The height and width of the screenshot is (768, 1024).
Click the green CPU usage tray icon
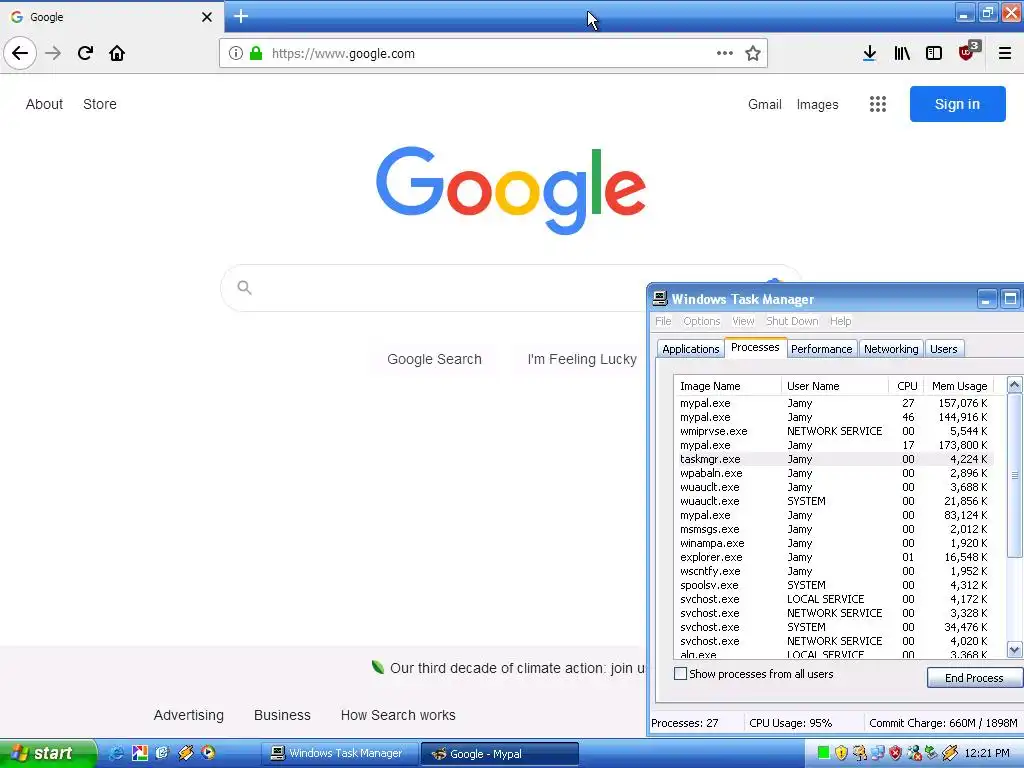(x=823, y=753)
